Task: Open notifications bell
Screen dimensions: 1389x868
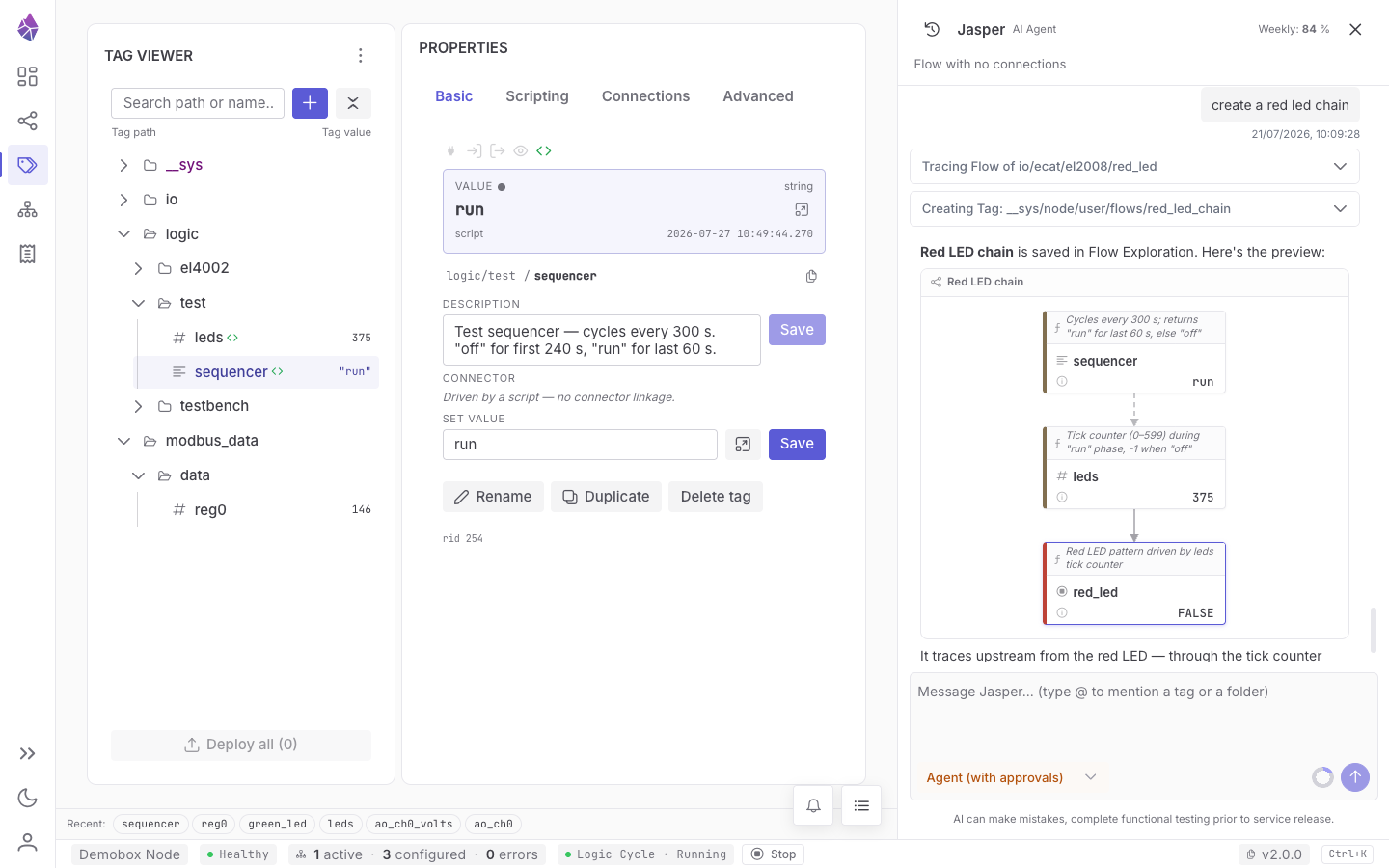Action: [813, 805]
